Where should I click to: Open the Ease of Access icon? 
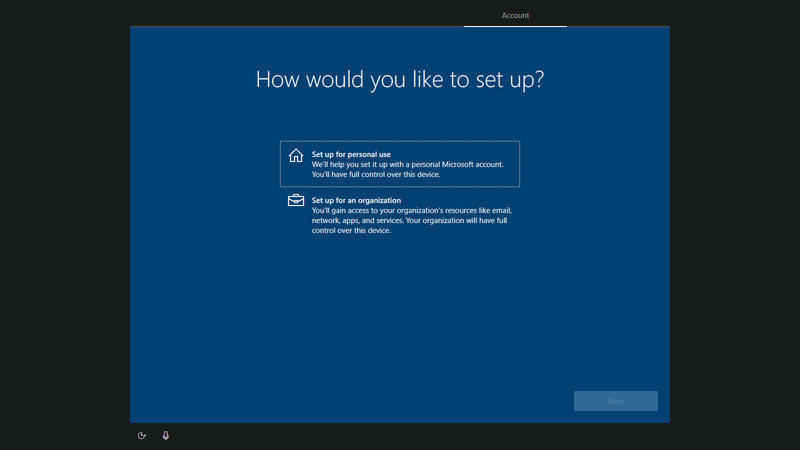point(142,436)
